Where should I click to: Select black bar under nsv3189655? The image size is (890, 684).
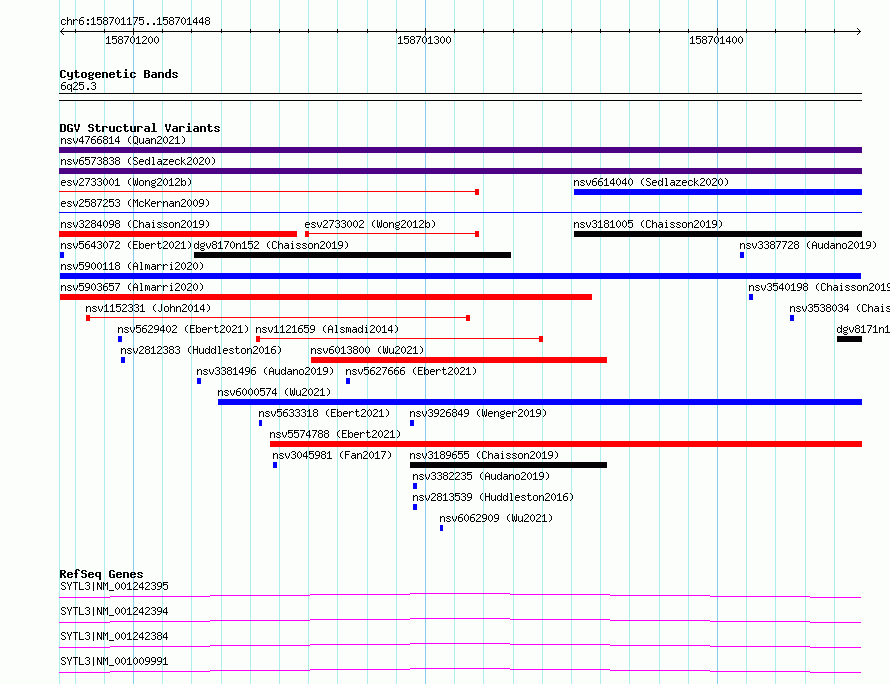coord(508,465)
